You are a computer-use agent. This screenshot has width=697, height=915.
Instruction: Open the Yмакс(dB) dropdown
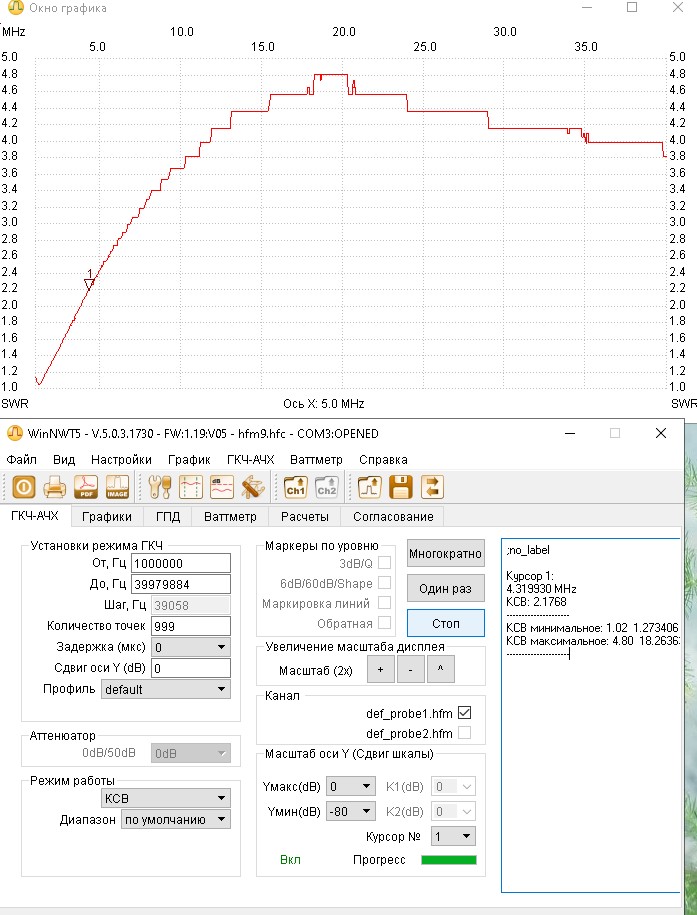tap(350, 787)
